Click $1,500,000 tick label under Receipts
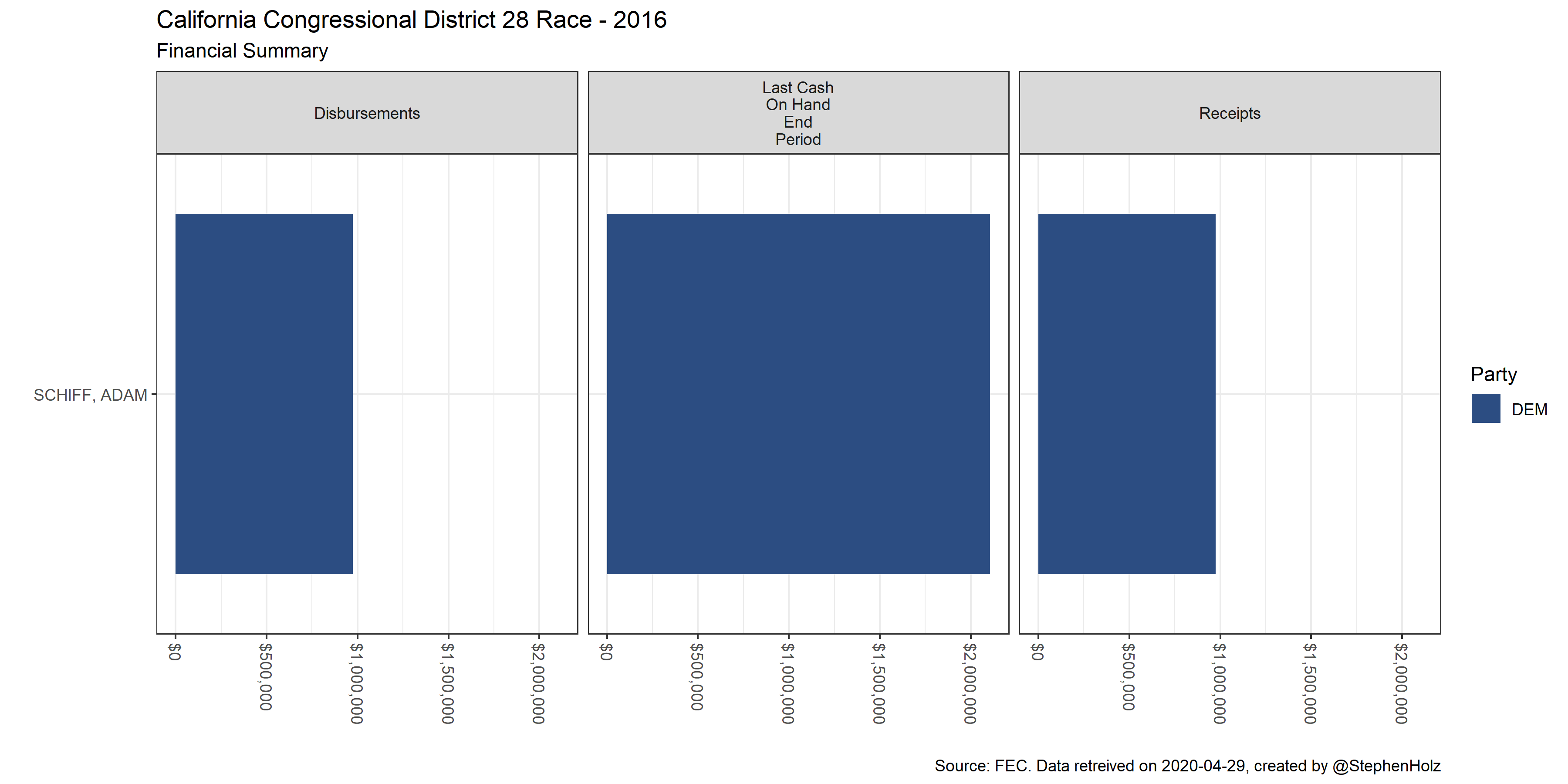 click(x=1310, y=683)
